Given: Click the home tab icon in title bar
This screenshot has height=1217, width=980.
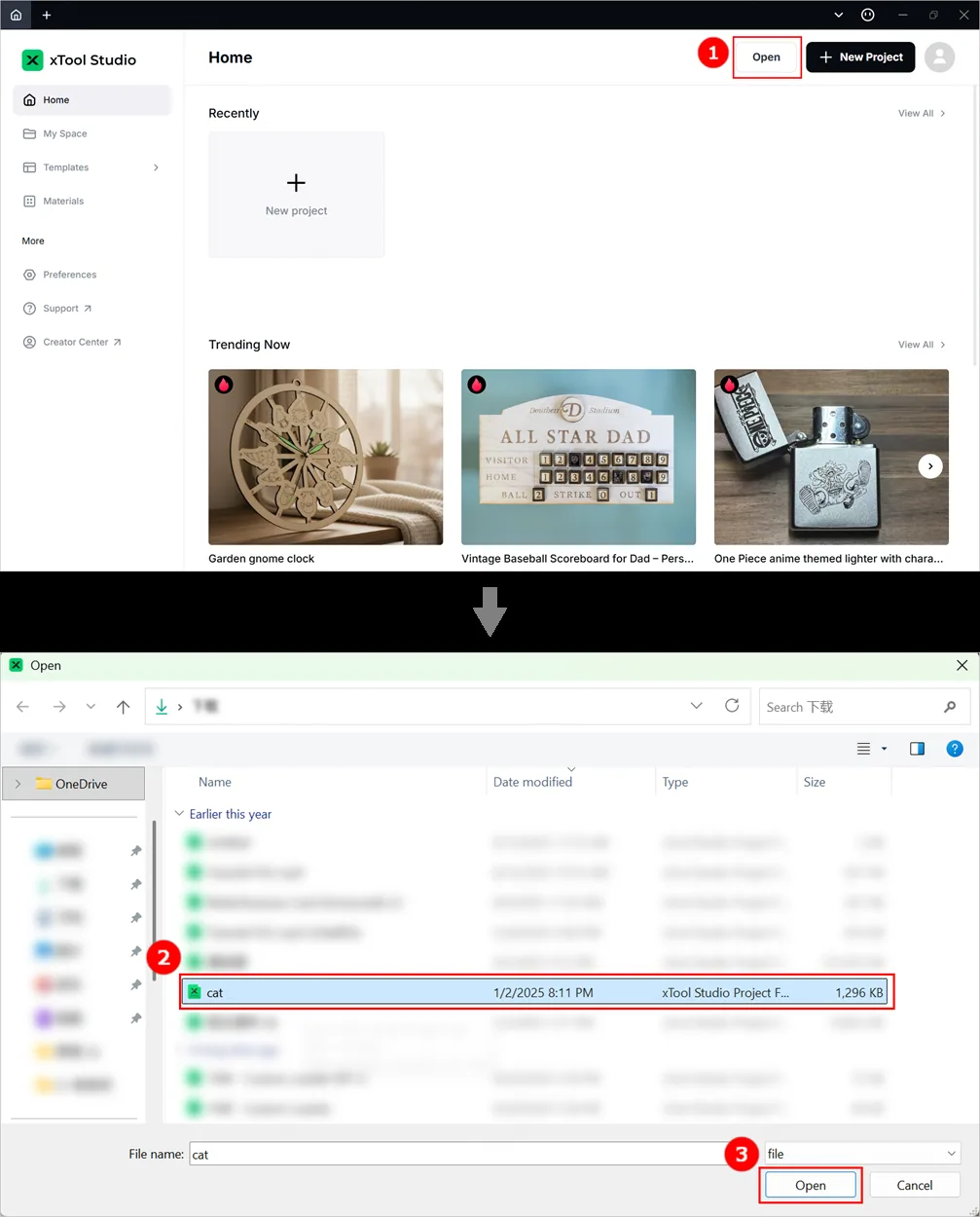Looking at the screenshot, I should point(16,15).
